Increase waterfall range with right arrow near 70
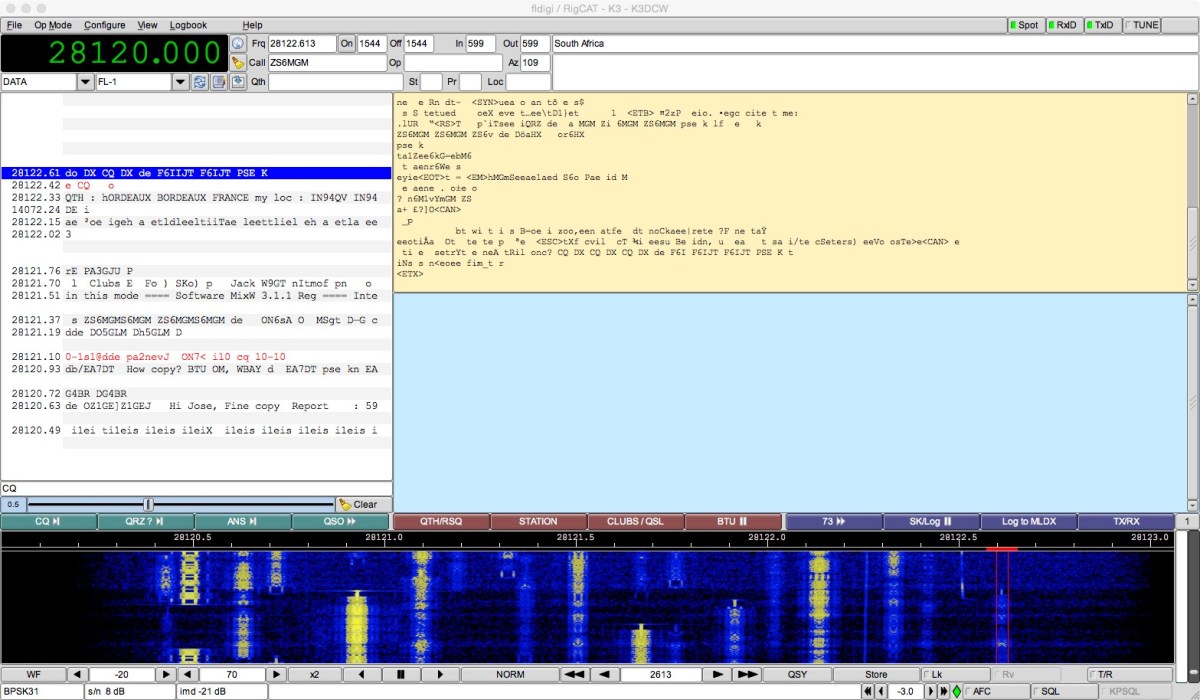1200x700 pixels. tap(278, 674)
